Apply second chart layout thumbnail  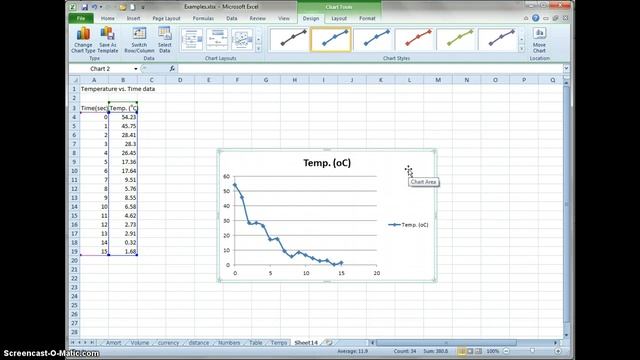tap(217, 39)
